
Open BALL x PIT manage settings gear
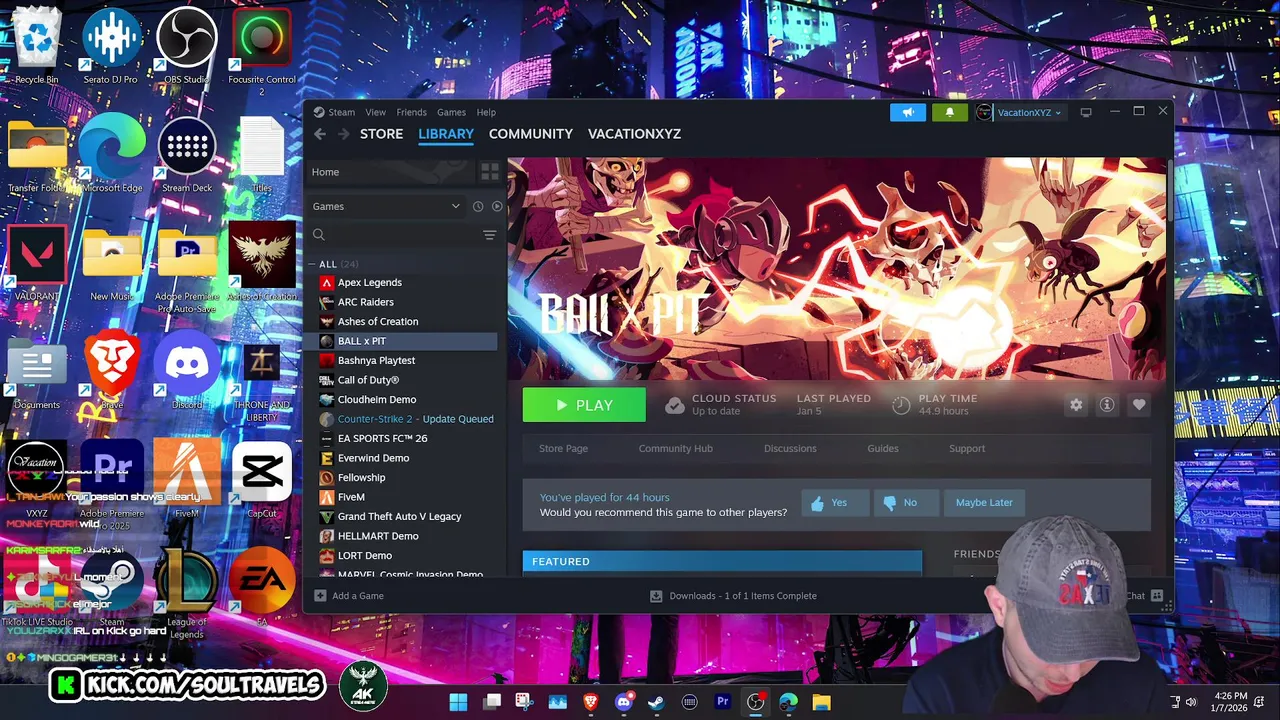click(1076, 405)
